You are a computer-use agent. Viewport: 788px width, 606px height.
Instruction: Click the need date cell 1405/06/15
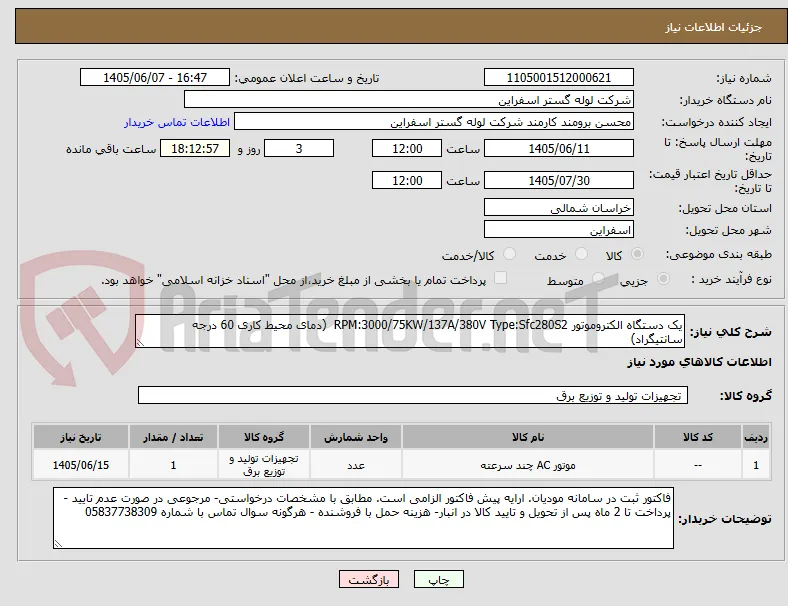(x=81, y=465)
